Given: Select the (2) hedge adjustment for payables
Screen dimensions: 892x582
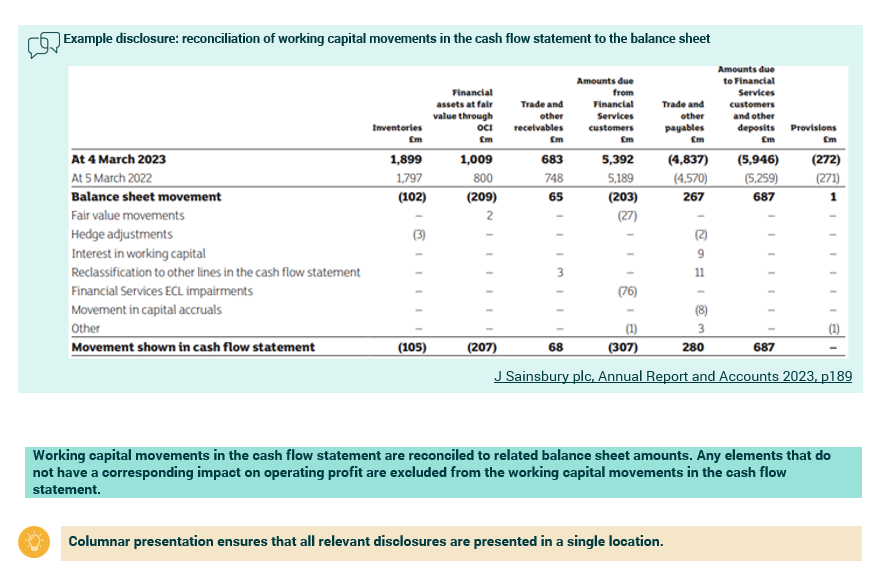Looking at the screenshot, I should coord(701,234).
